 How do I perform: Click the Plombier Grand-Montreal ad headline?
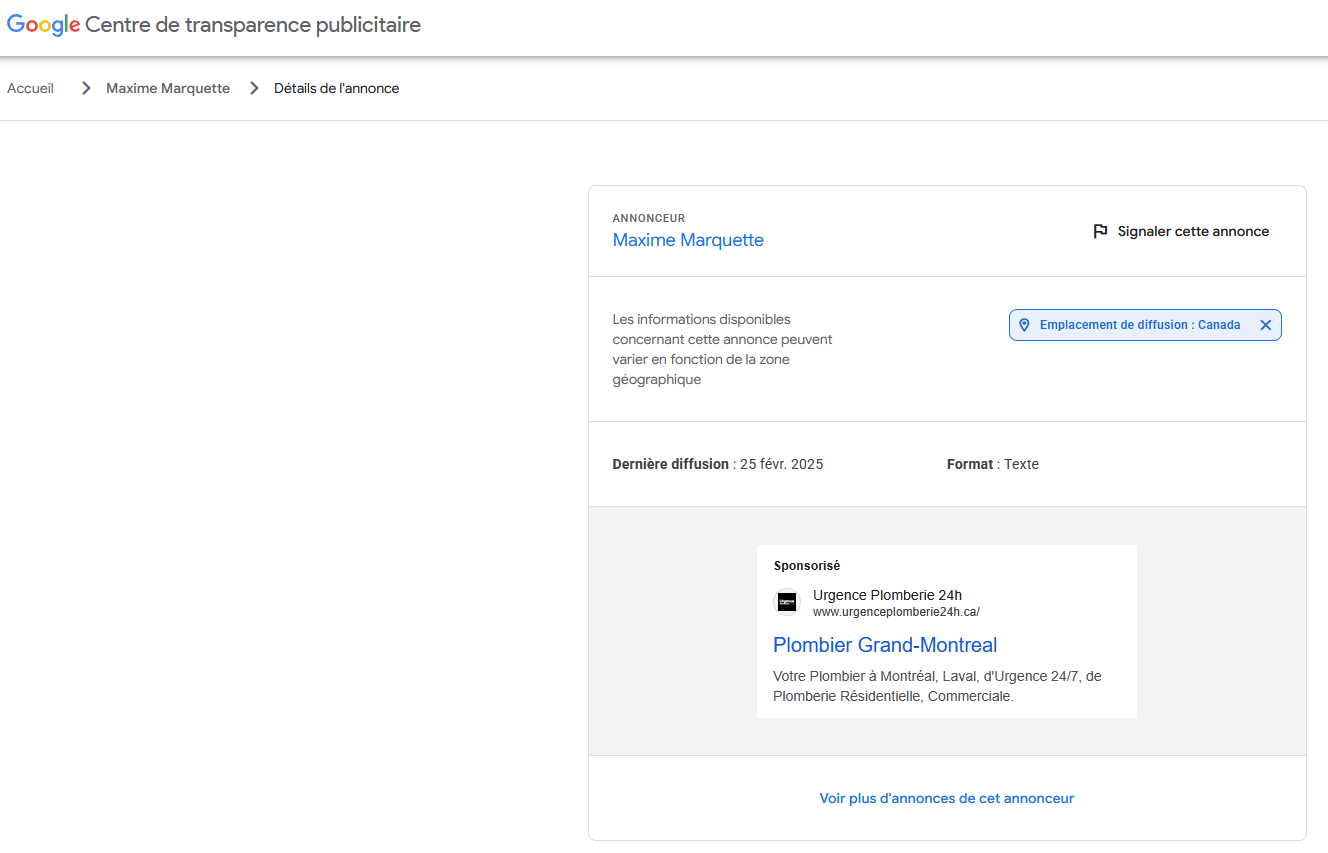point(885,645)
